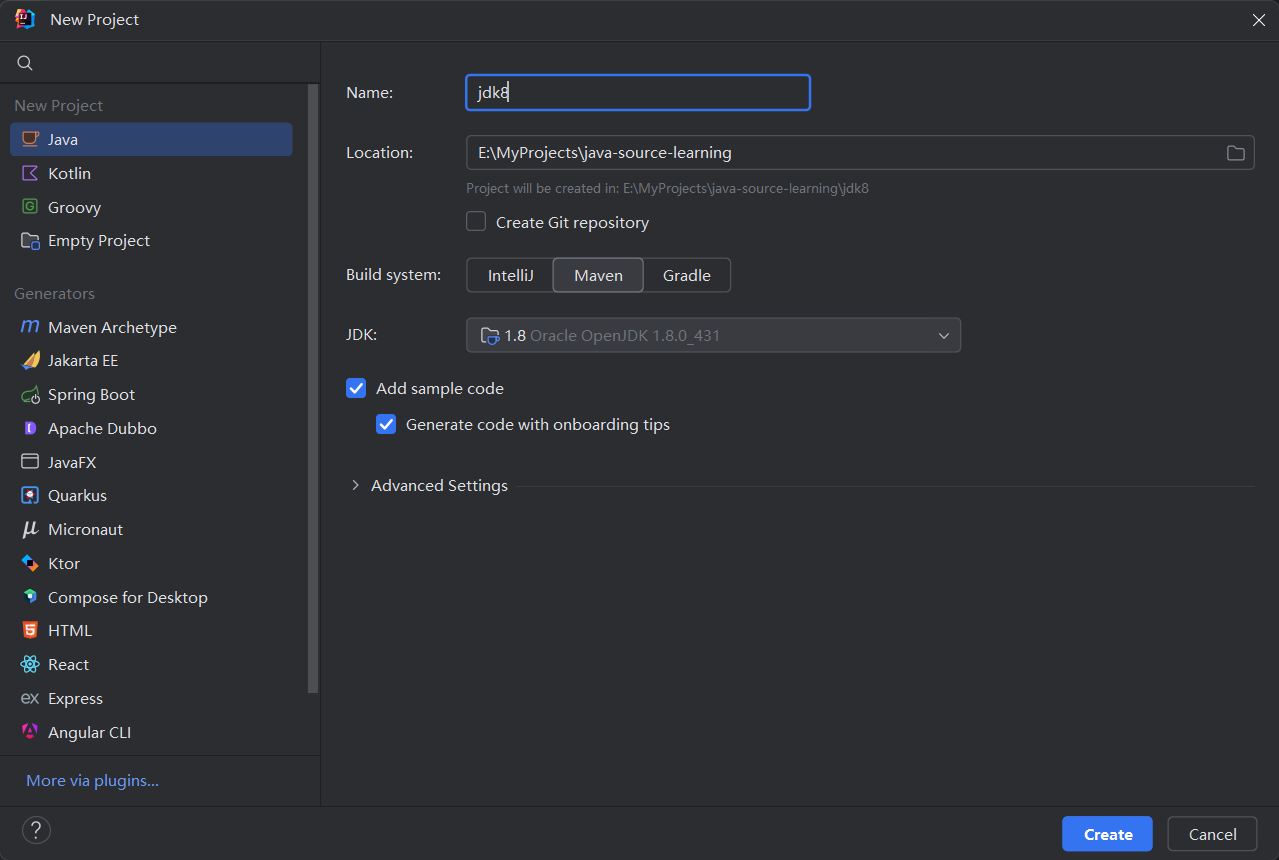The height and width of the screenshot is (860, 1279).
Task: Choose Gradle as build system
Action: click(686, 276)
